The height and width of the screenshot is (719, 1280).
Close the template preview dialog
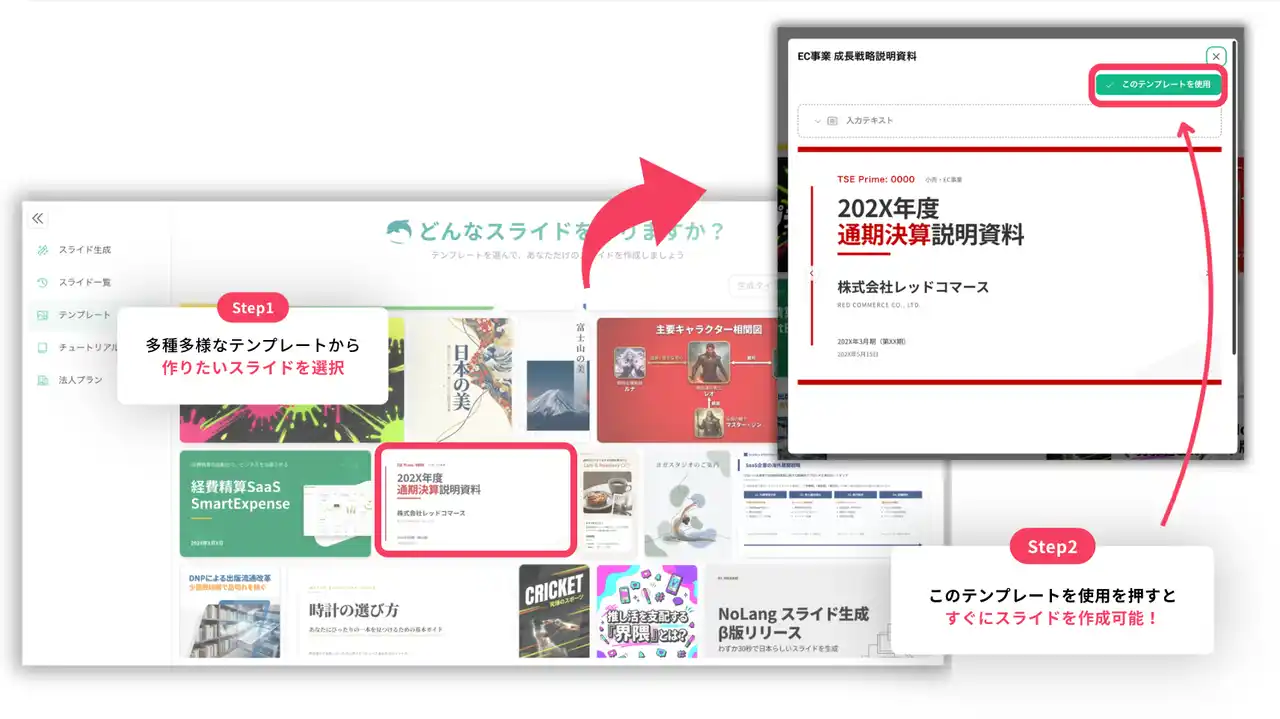tap(1215, 57)
